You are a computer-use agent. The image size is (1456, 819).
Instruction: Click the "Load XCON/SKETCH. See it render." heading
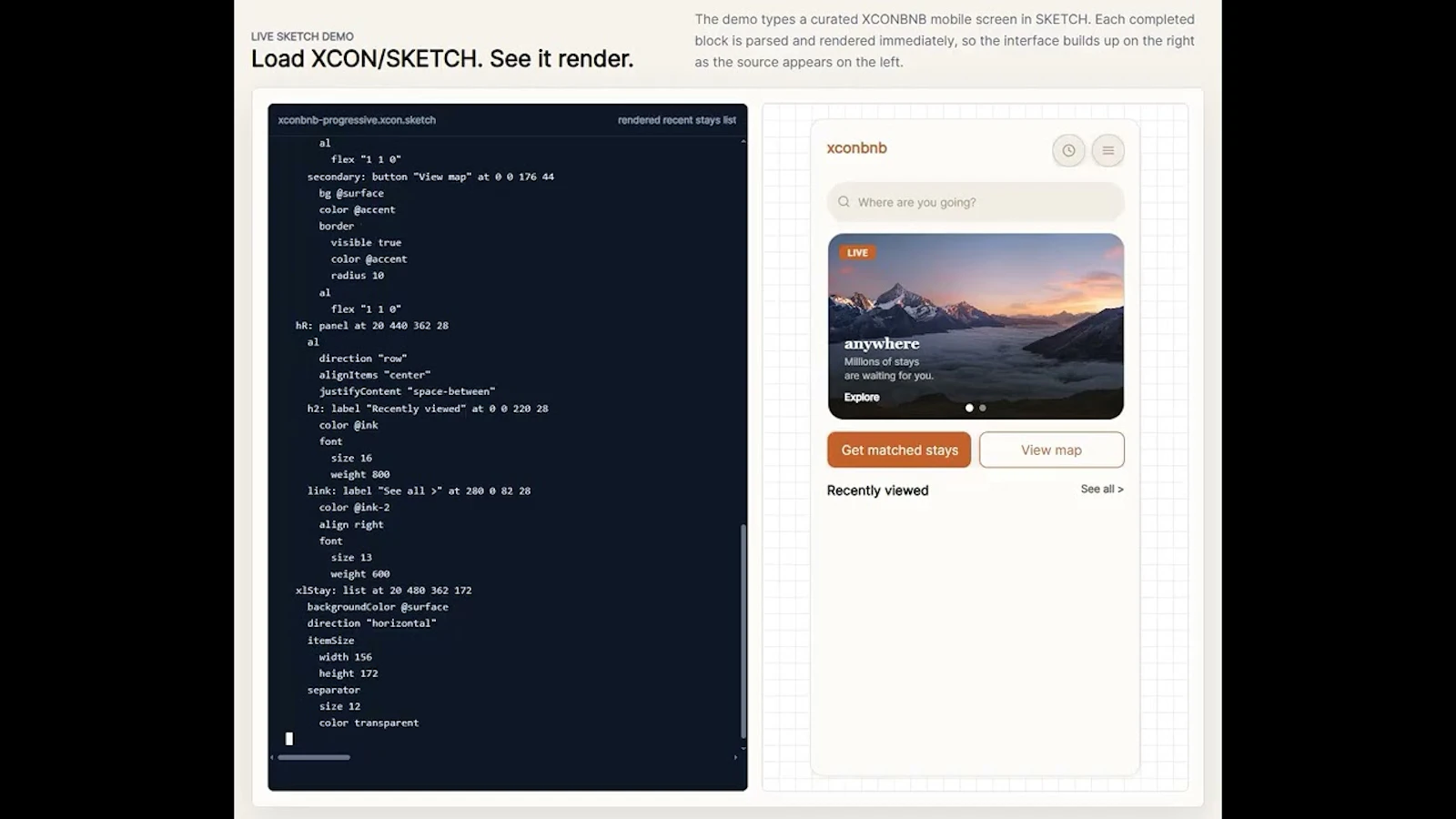pyautogui.click(x=442, y=59)
